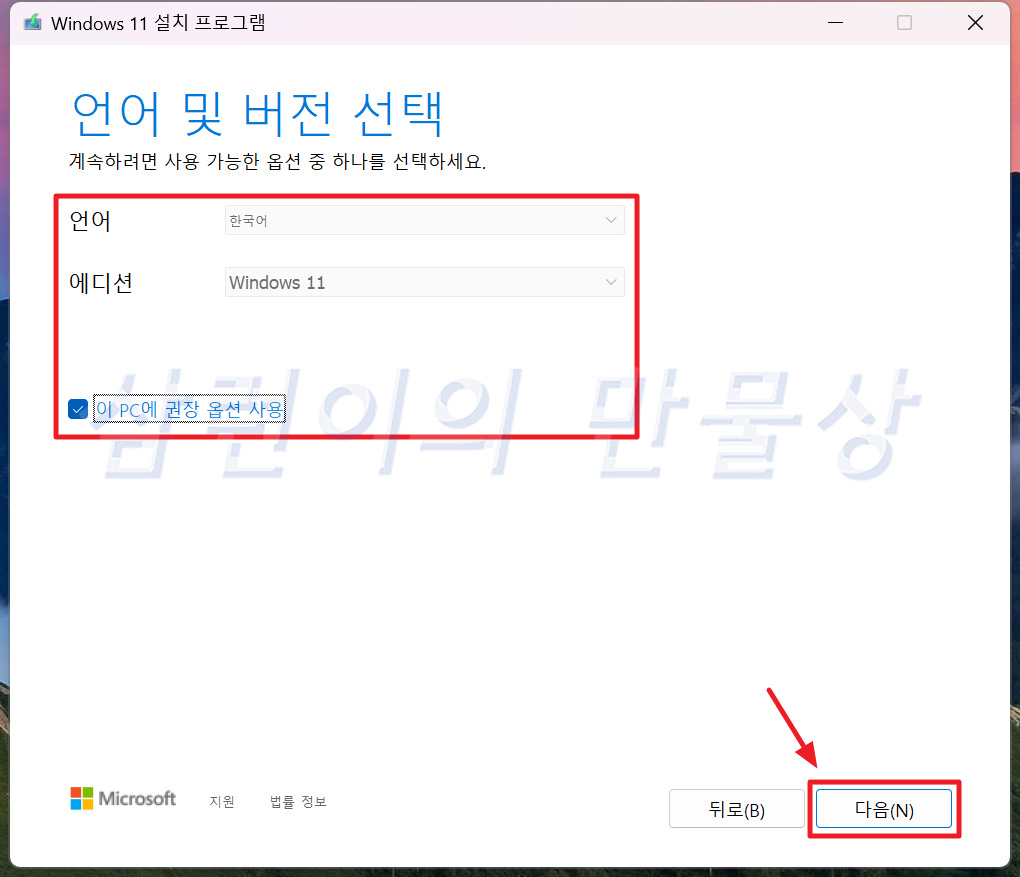The image size is (1020, 877).
Task: Click the Windows 11 setup title bar icon
Action: click(33, 23)
